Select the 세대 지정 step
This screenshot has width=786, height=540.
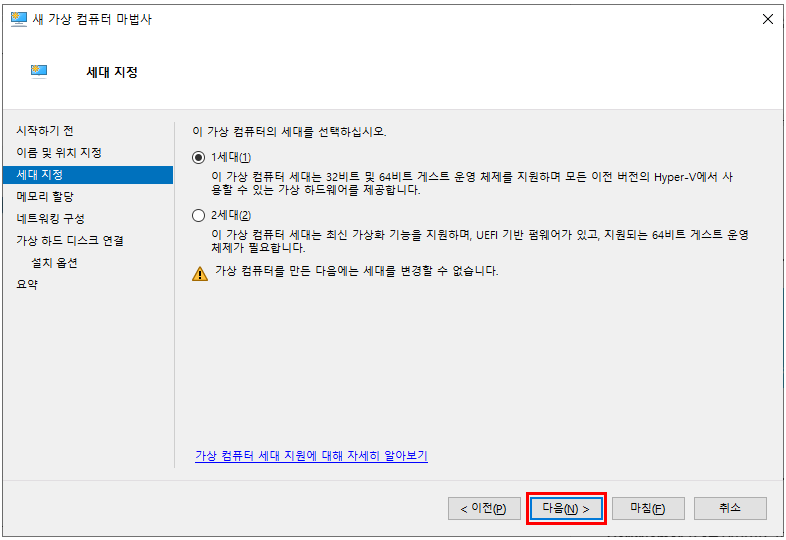tap(88, 175)
